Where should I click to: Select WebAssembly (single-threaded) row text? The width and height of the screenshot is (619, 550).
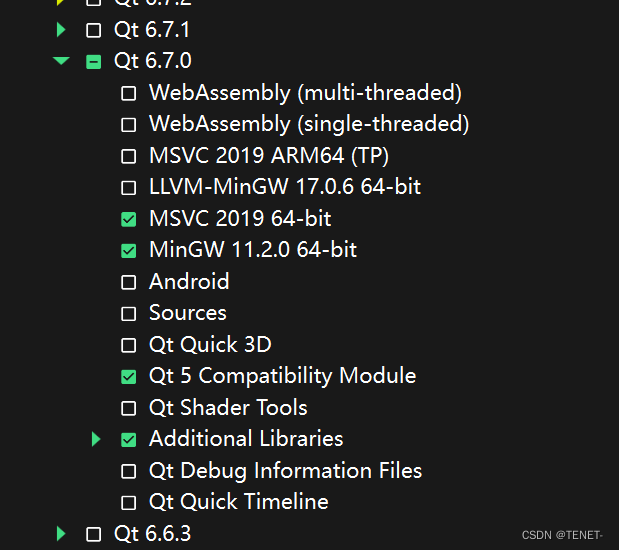point(309,124)
